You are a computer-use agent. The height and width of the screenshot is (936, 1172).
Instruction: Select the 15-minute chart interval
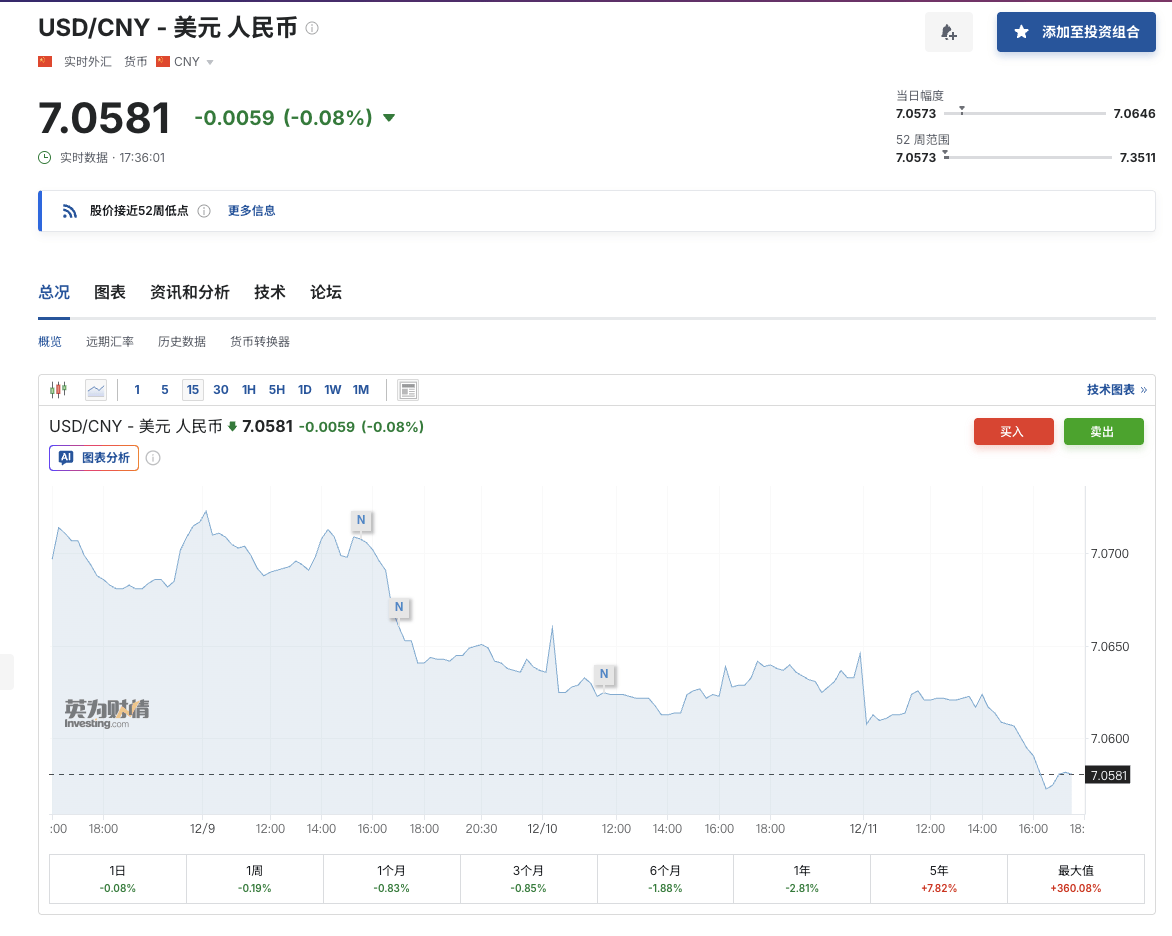(193, 390)
